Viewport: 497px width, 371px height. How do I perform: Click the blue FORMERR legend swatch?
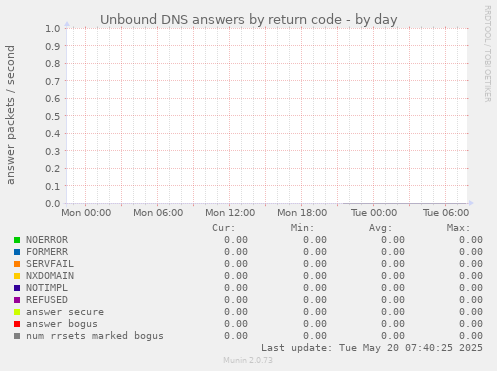click(17, 252)
